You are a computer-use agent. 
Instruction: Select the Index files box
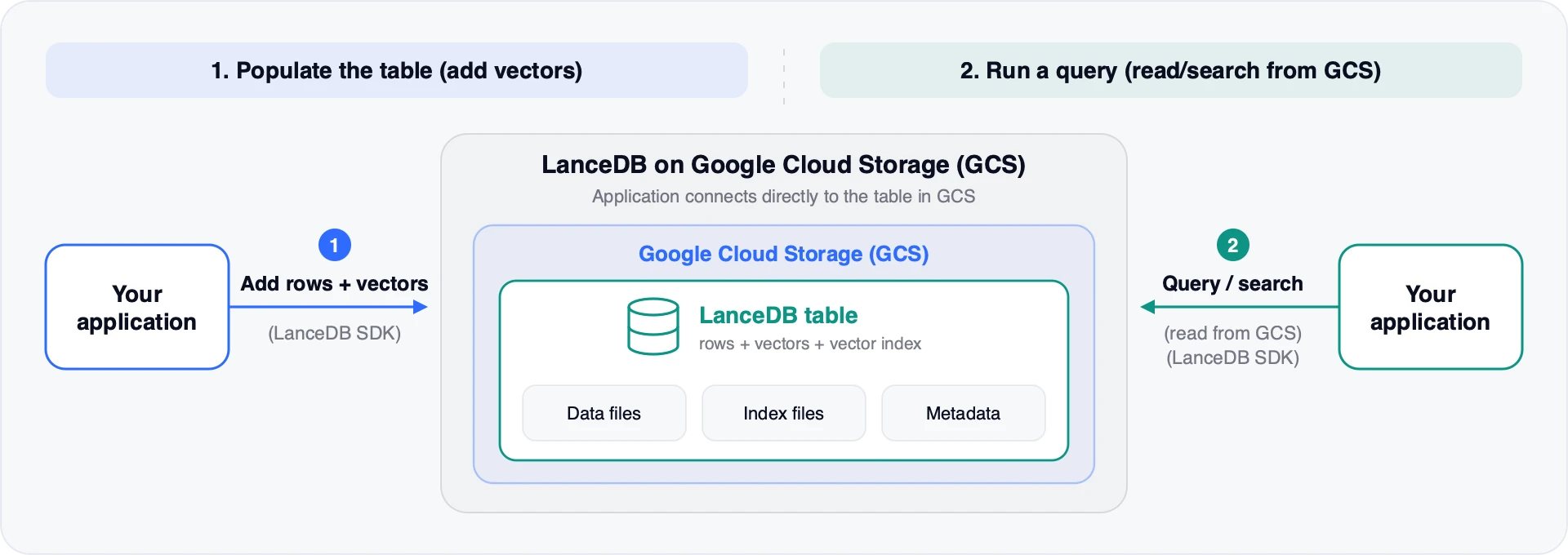click(784, 413)
